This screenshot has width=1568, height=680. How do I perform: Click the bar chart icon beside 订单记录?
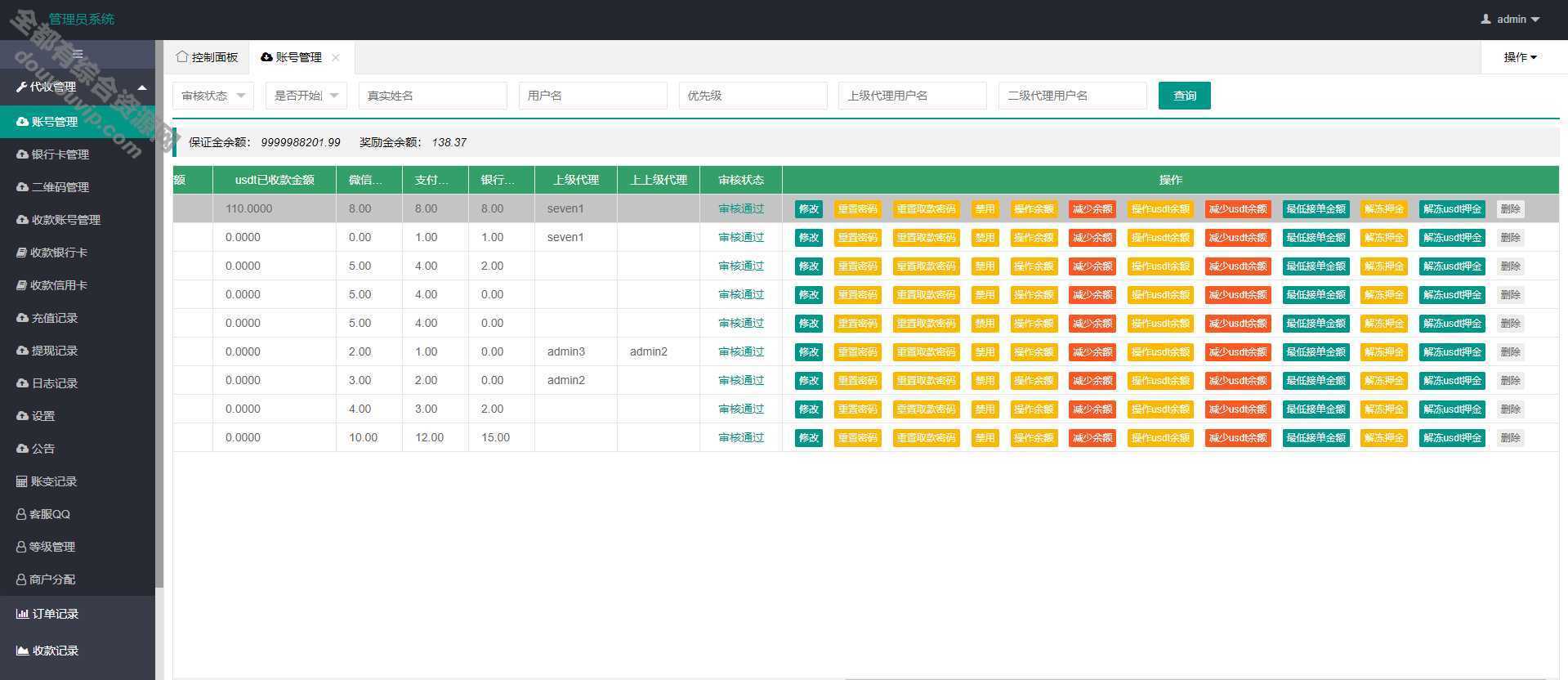pyautogui.click(x=22, y=614)
